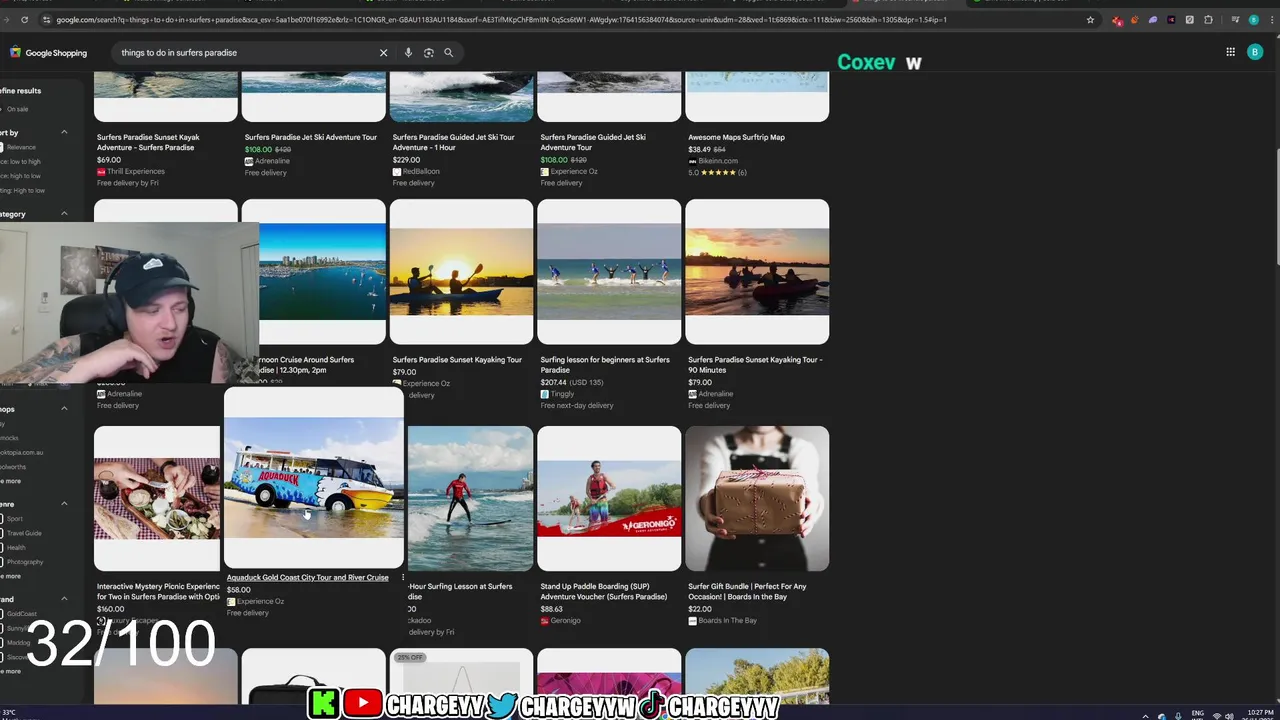Click the red extension icon with badge

pos(1117,20)
